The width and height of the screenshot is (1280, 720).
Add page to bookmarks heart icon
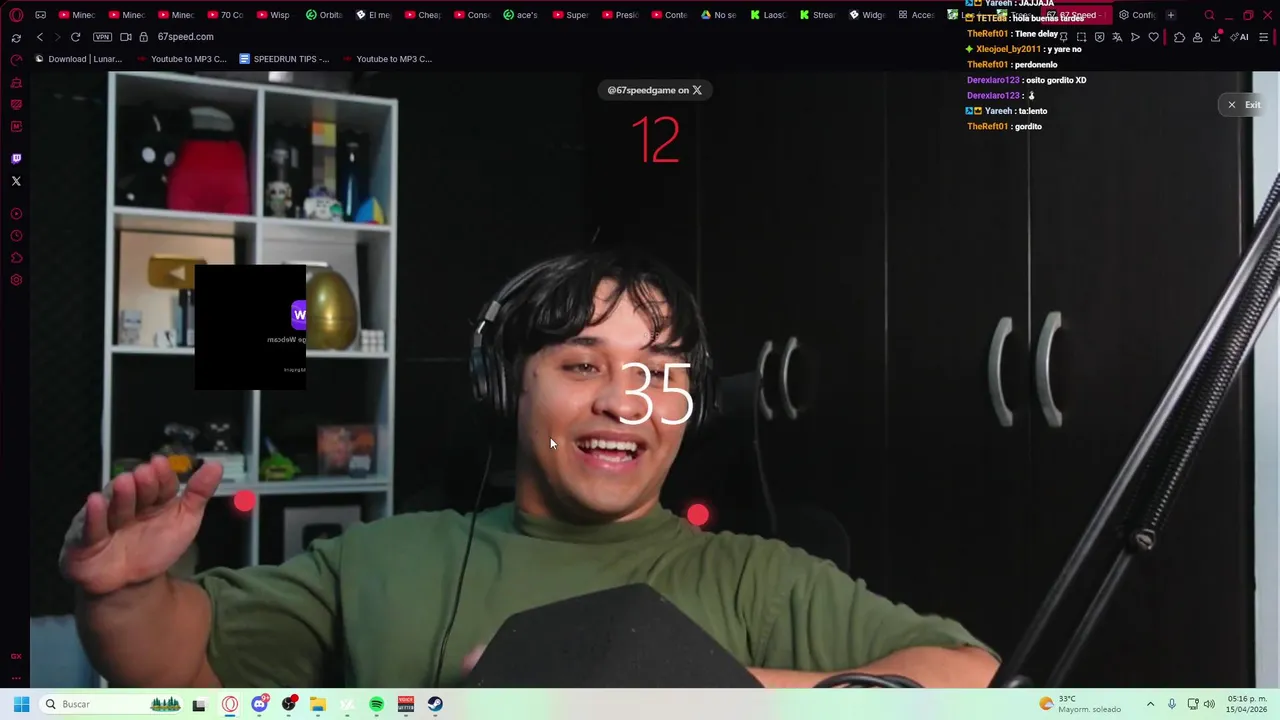(1153, 37)
